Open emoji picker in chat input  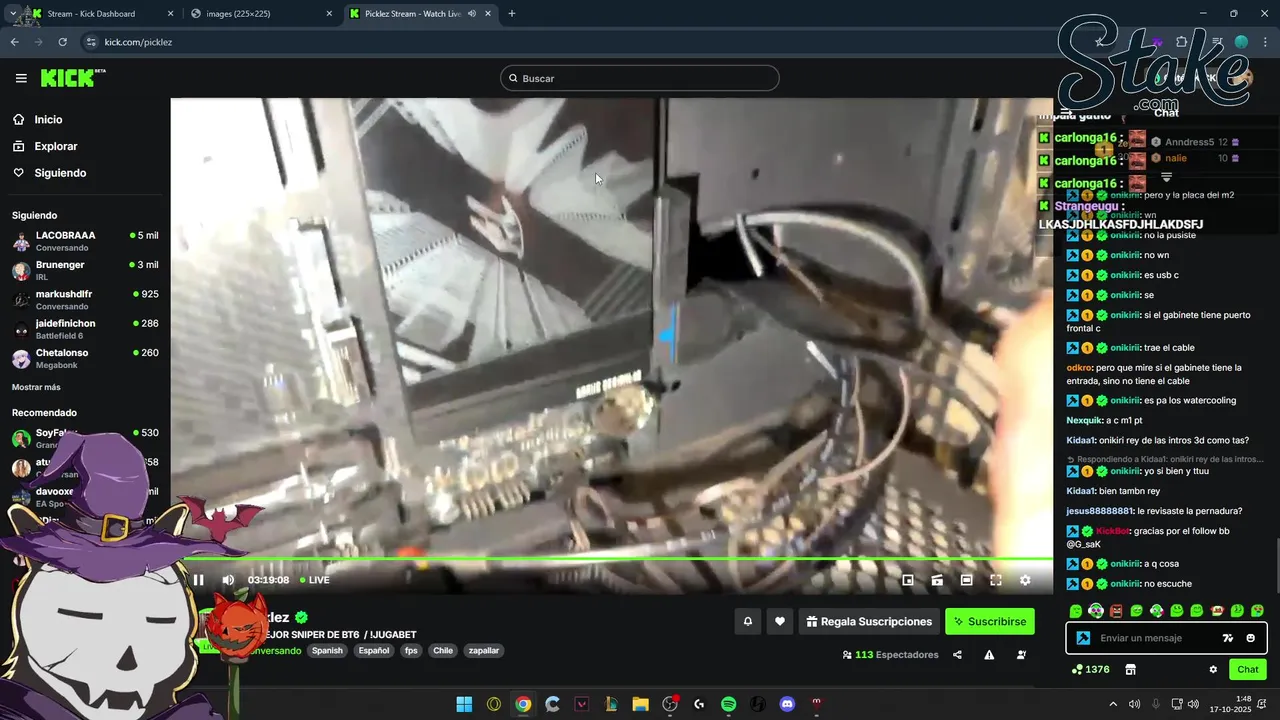[x=1250, y=638]
